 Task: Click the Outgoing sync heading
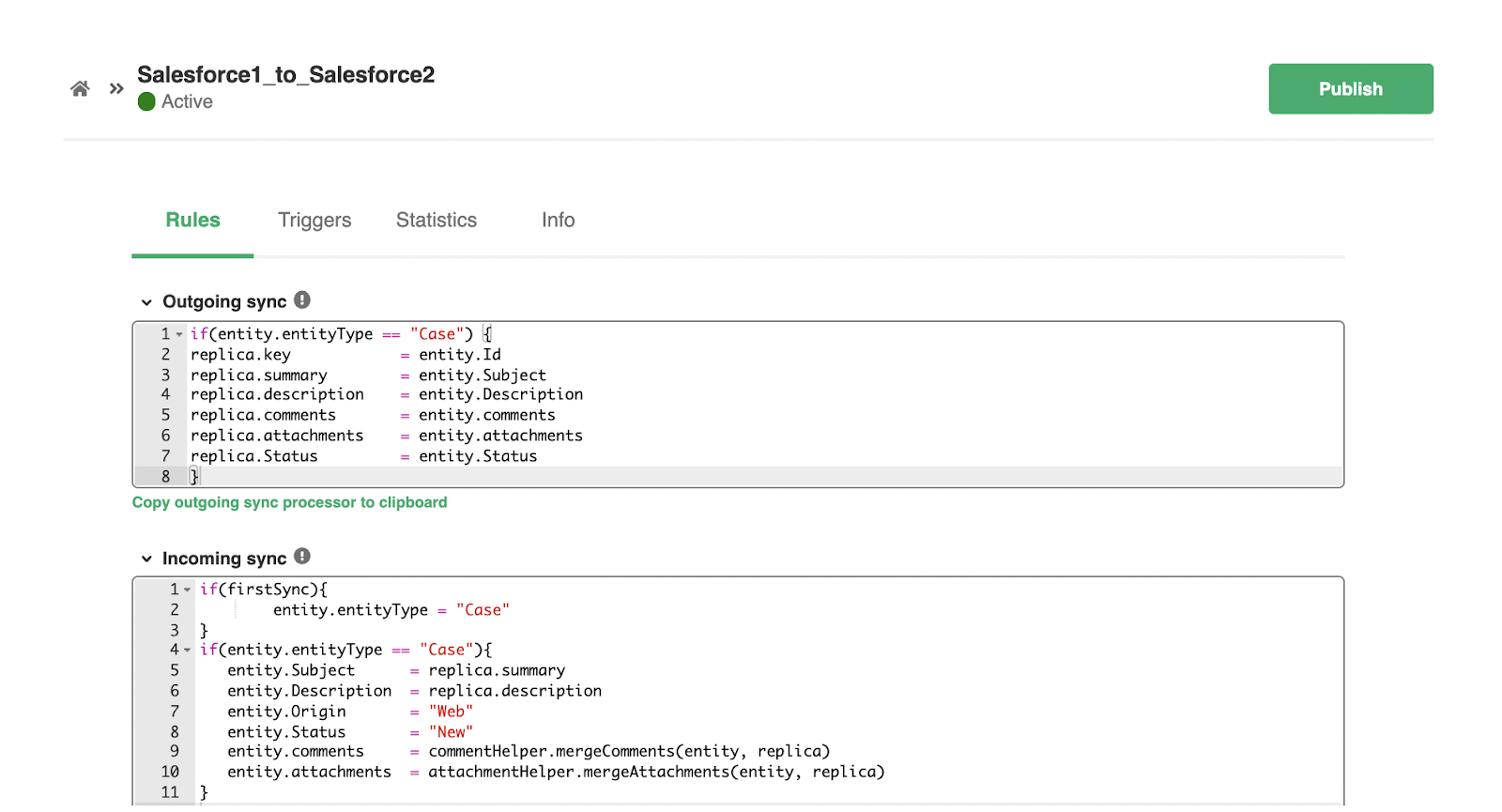coord(224,301)
